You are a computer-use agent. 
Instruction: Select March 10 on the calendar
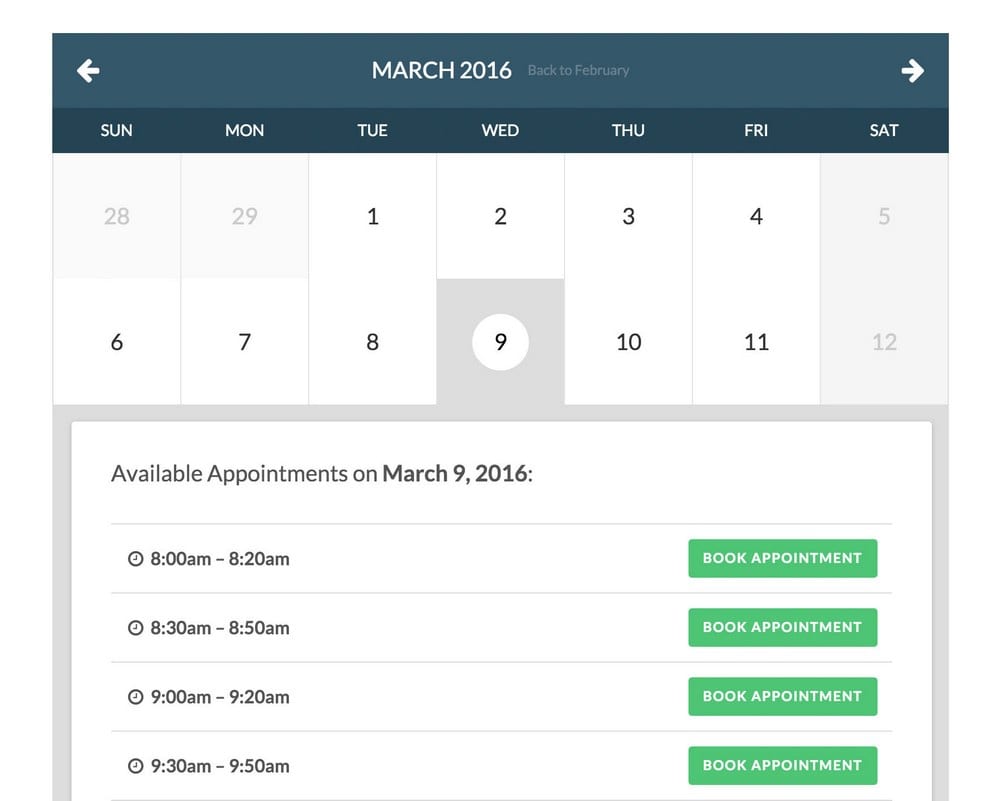628,342
